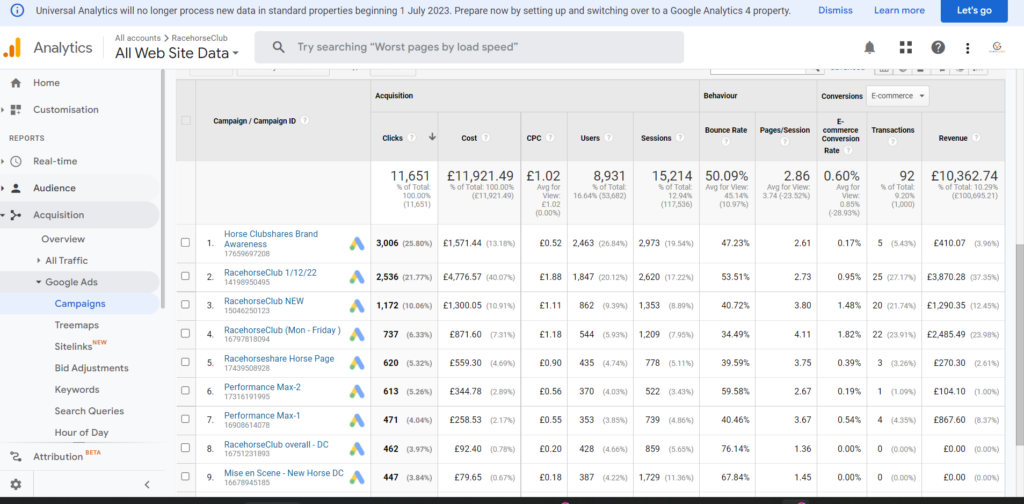1024x504 pixels.
Task: Click the Revenue column help icon
Action: (x=976, y=138)
